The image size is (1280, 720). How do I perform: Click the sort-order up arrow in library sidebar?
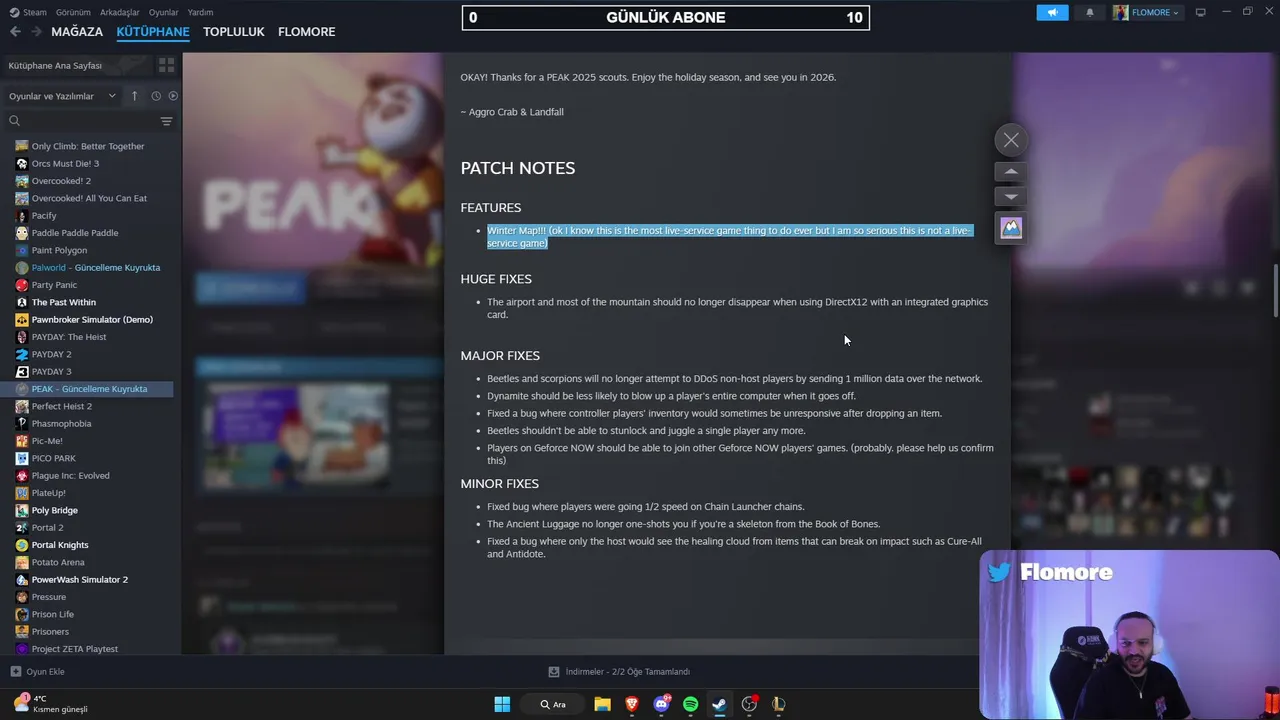click(x=134, y=96)
